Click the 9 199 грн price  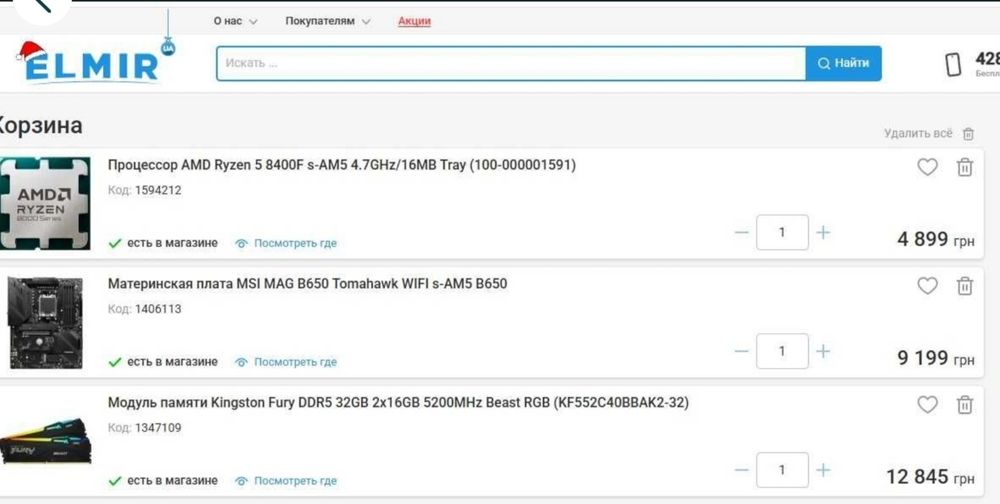(936, 358)
